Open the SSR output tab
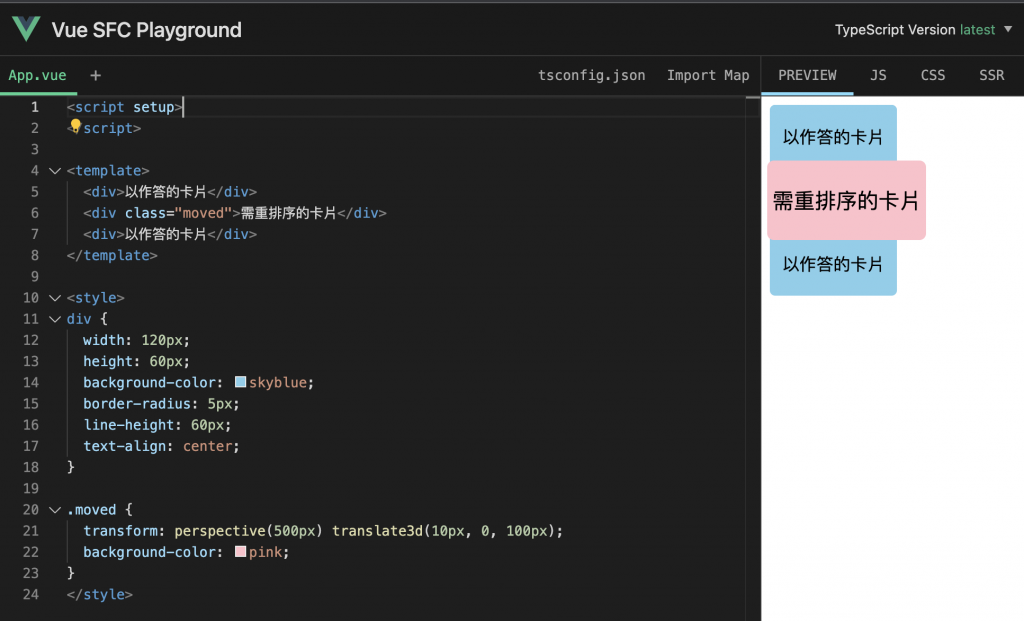Viewport: 1024px width, 621px height. click(x=991, y=75)
